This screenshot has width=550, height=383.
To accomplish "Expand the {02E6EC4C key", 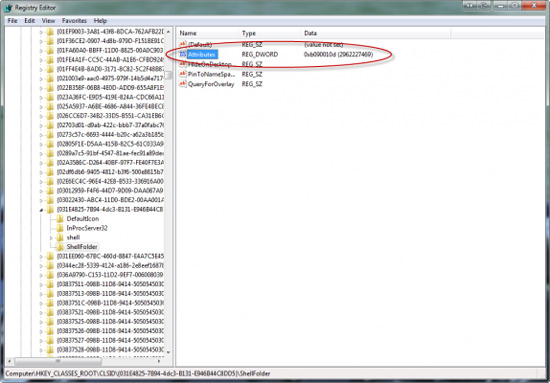I will pyautogui.click(x=41, y=182).
